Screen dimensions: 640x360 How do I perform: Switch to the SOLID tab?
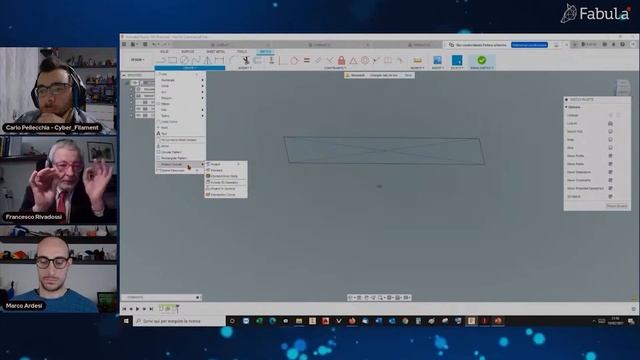coord(164,52)
